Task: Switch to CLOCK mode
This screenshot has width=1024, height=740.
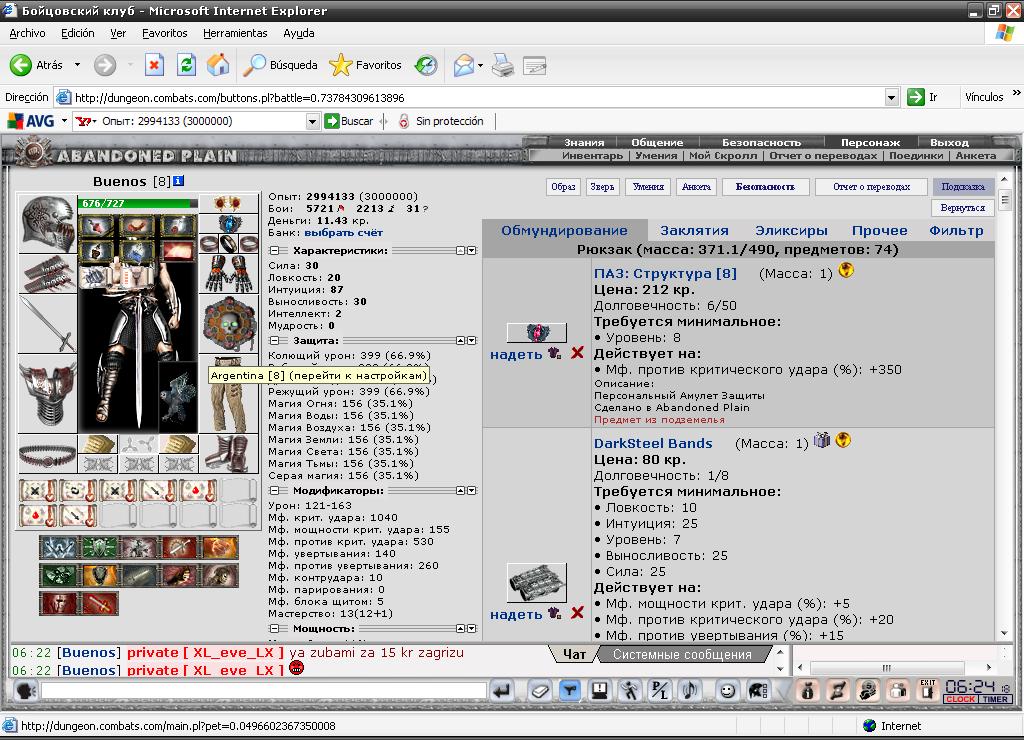Action: pos(960,699)
